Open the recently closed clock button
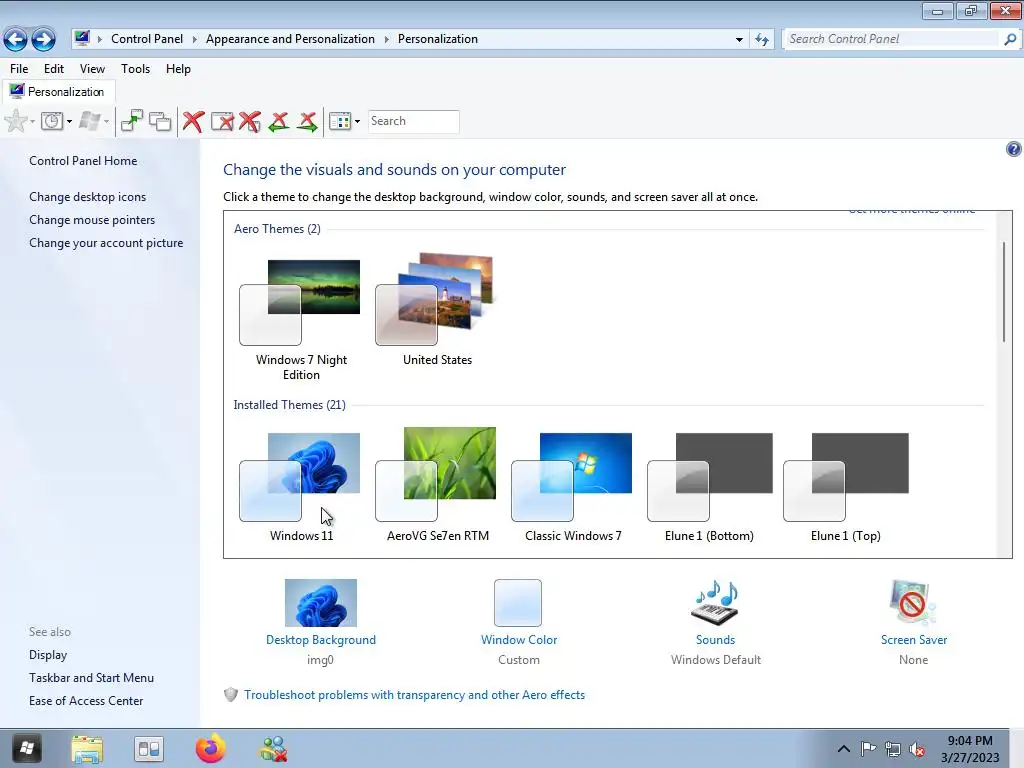This screenshot has width=1024, height=768. pyautogui.click(x=52, y=121)
